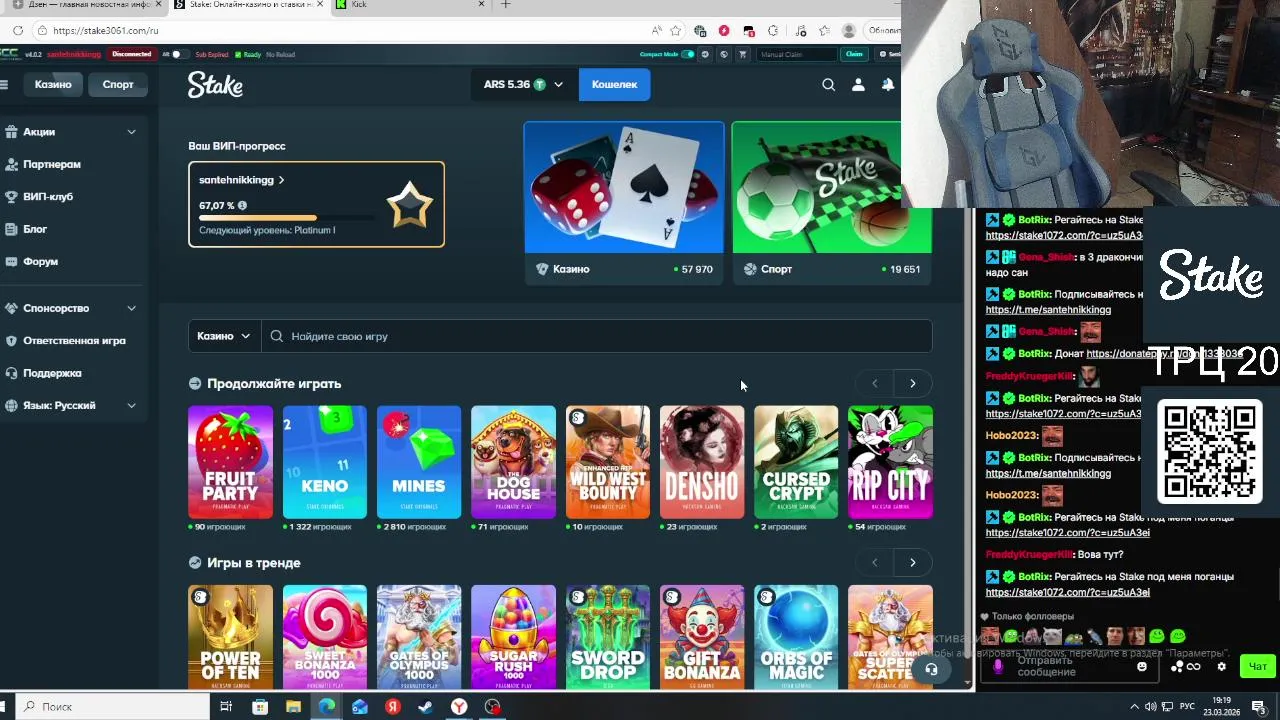1280x720 pixels.
Task: Show next Игры в тренде games arrow
Action: point(912,562)
